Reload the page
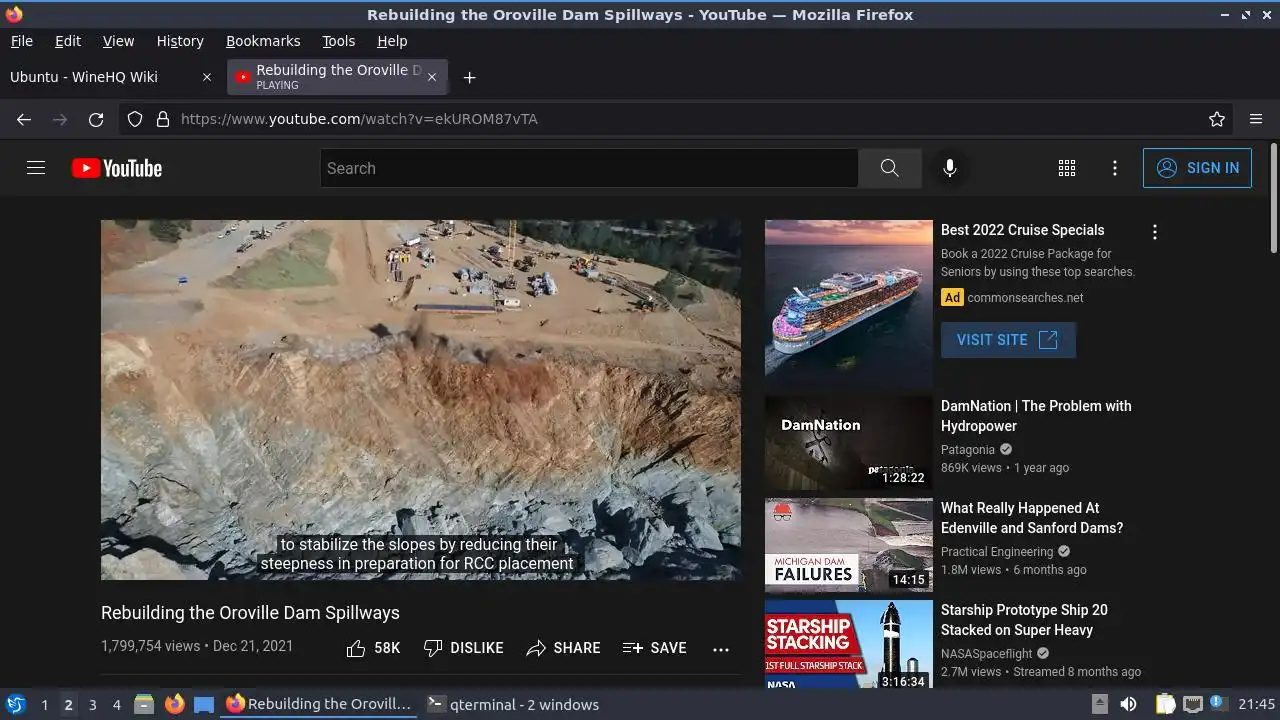 click(x=96, y=119)
